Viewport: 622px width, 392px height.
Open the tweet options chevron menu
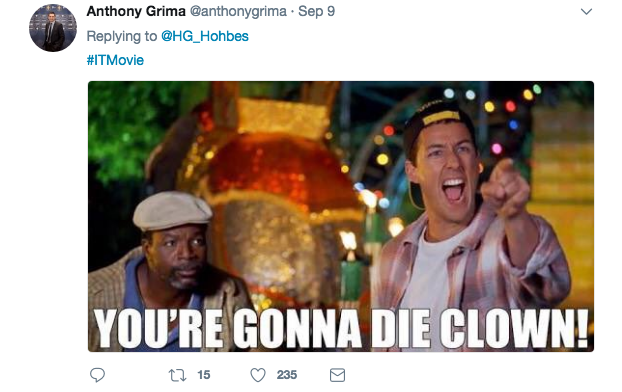[x=586, y=12]
